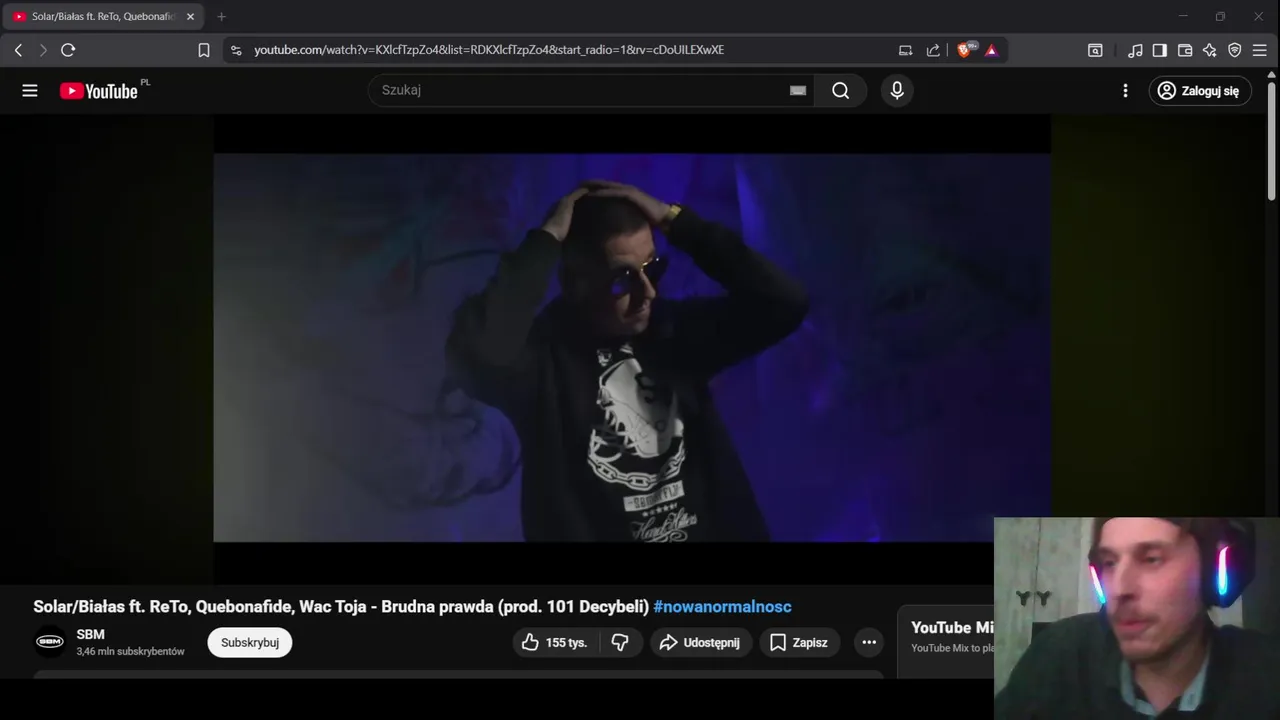Click the video player area
The width and height of the screenshot is (1280, 720).
(x=632, y=347)
